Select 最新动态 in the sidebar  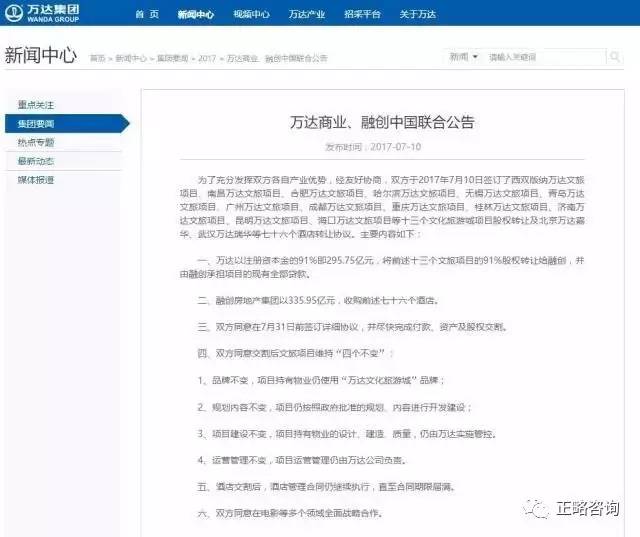(36, 161)
